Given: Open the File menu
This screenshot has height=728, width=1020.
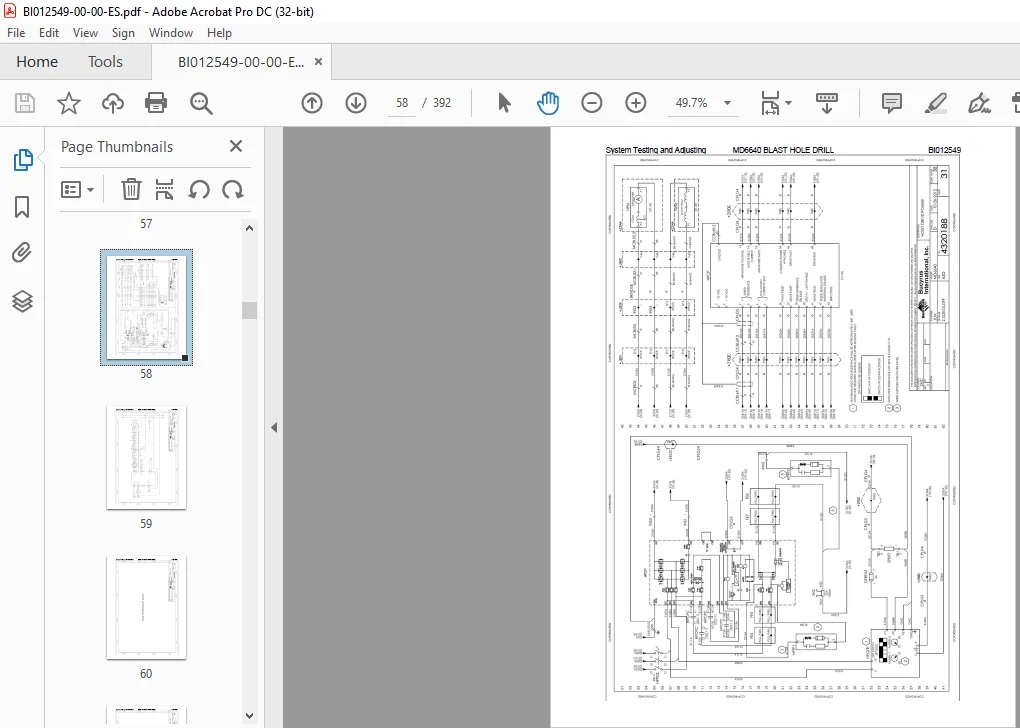Looking at the screenshot, I should [x=16, y=33].
